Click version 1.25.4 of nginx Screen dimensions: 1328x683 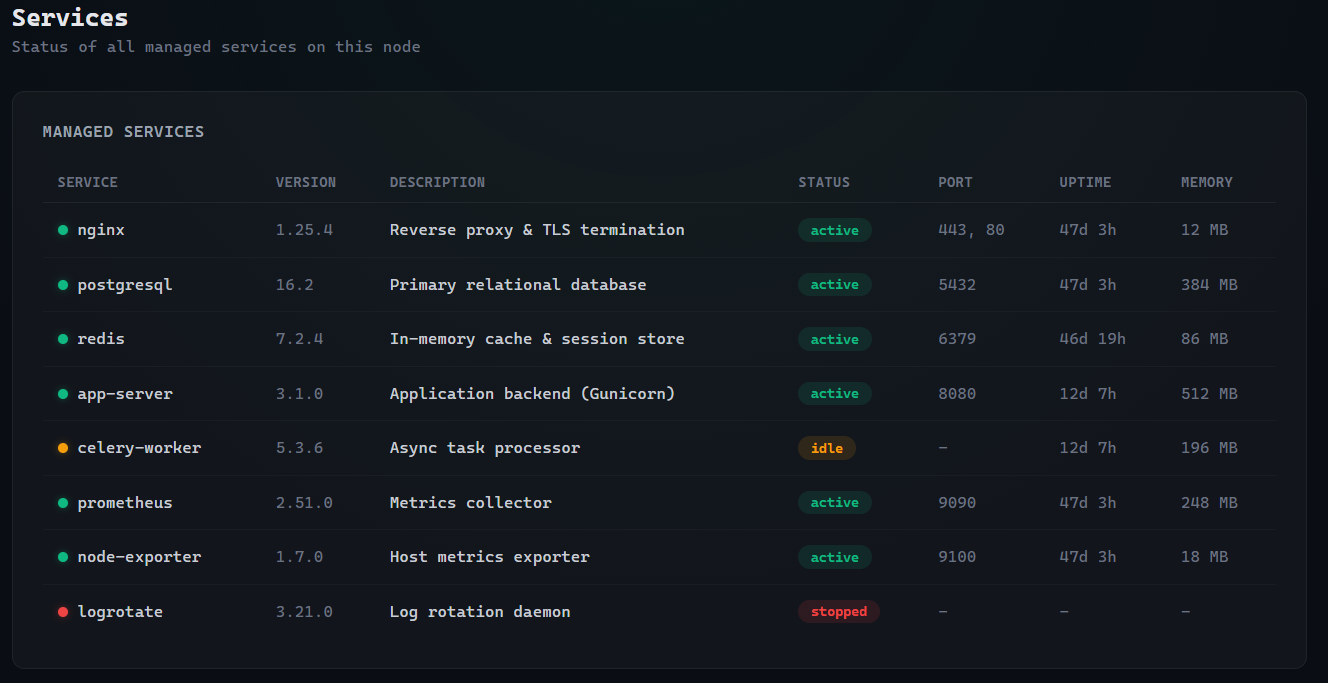coord(304,230)
